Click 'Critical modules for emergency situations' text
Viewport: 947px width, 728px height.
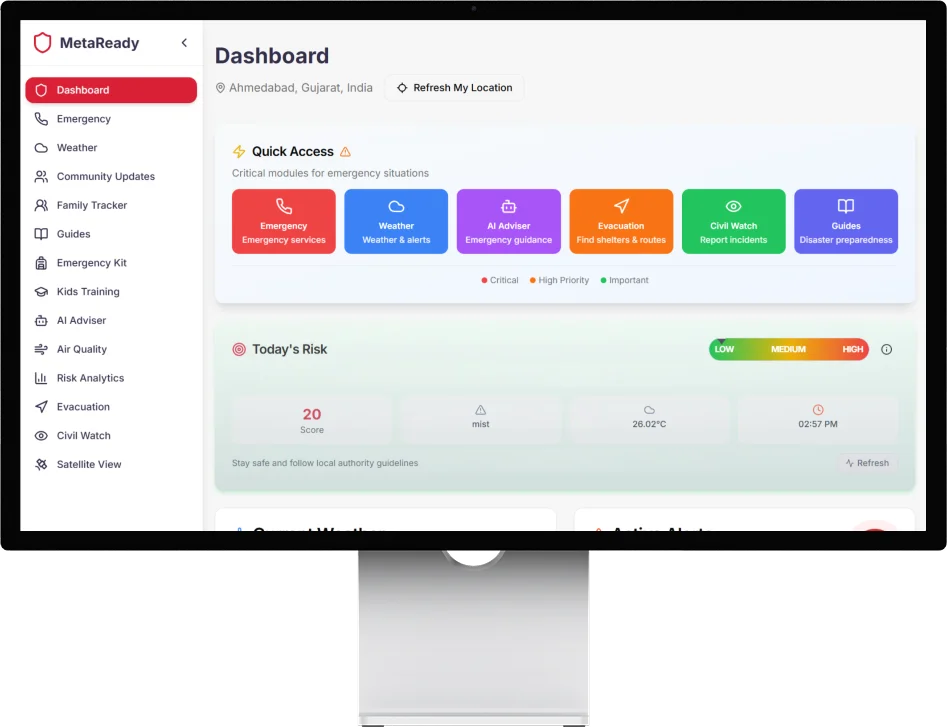330,173
